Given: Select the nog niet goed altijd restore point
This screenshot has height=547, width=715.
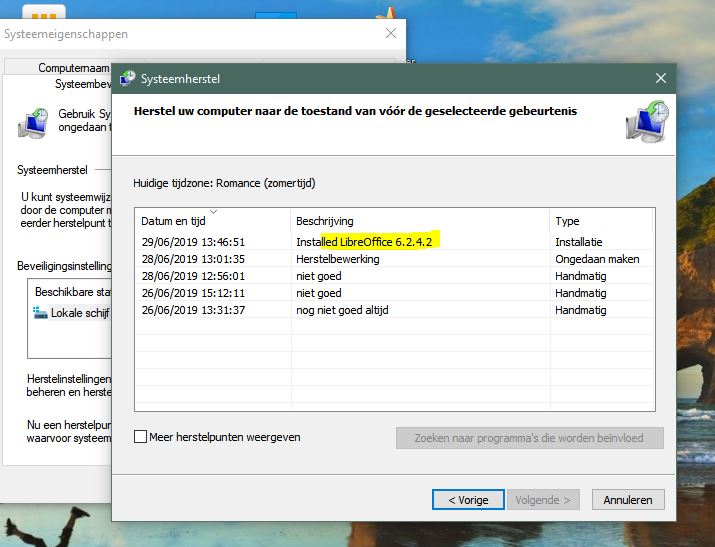Looking at the screenshot, I should pos(341,310).
